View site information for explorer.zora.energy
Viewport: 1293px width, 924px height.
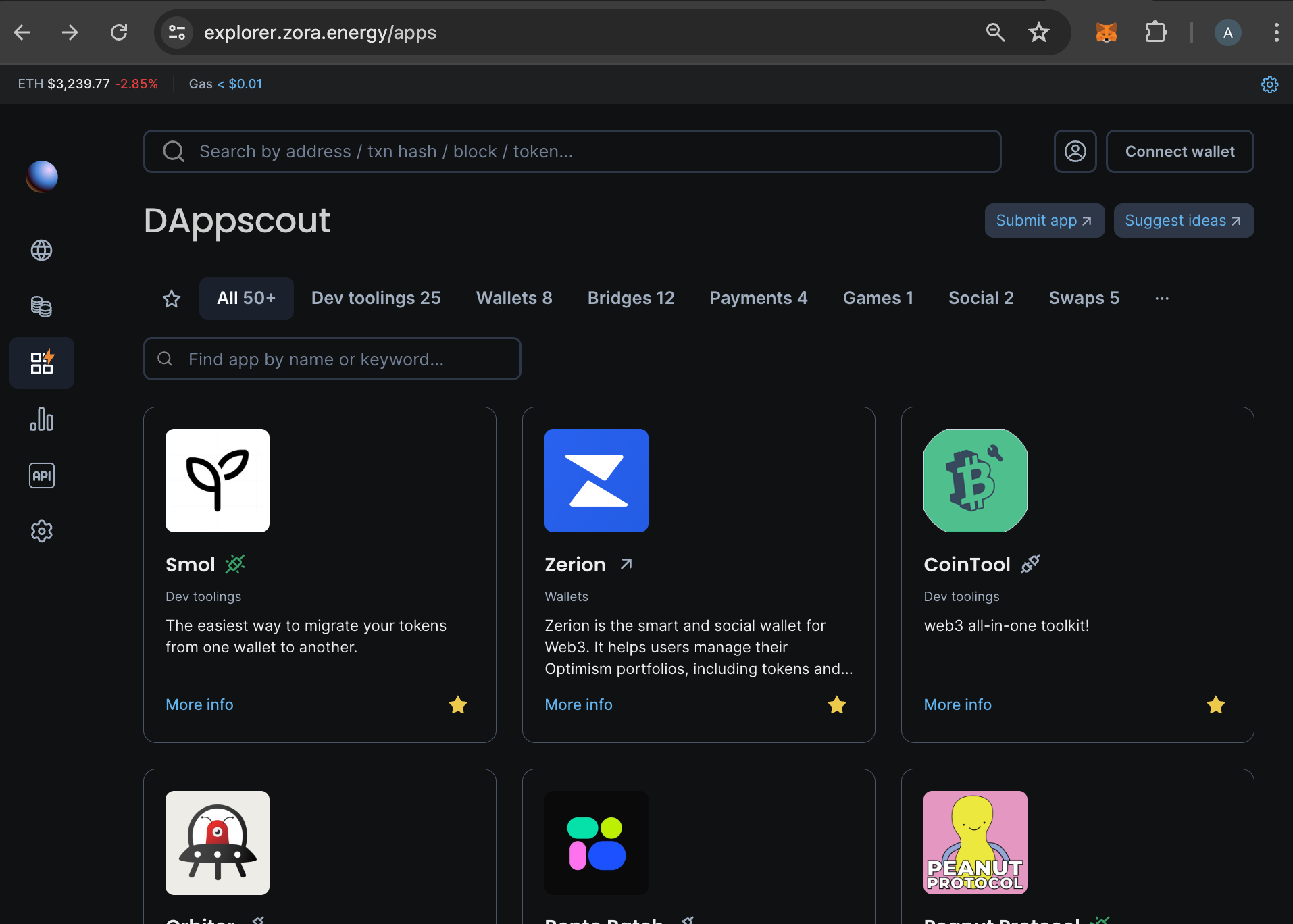(177, 32)
